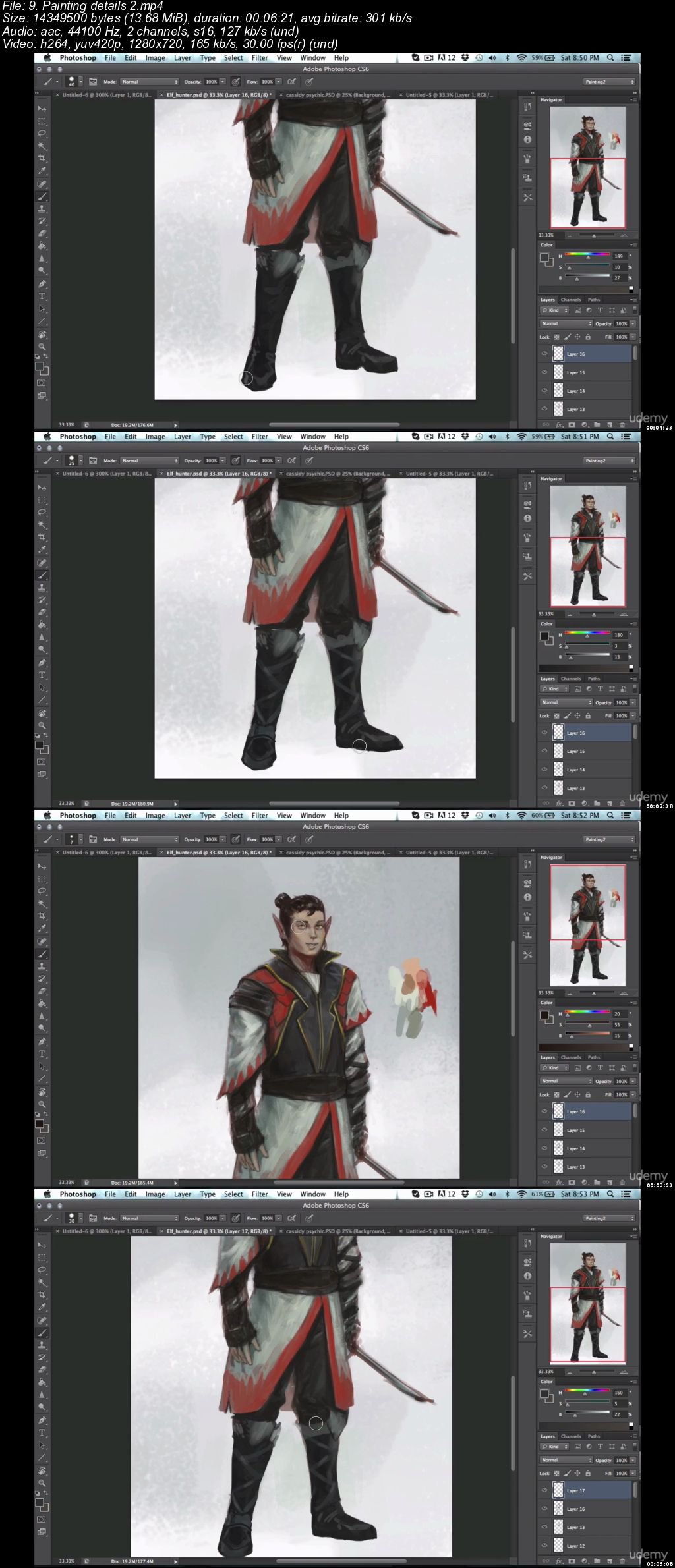Hide Layer 13 in the 8:50 PM frame
This screenshot has width=675, height=1568.
[x=544, y=409]
